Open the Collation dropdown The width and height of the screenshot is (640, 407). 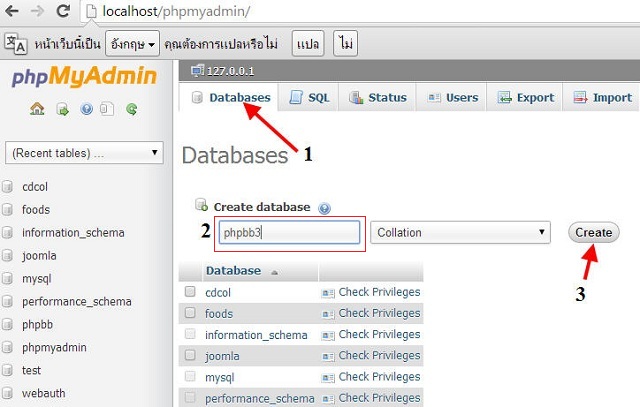click(460, 232)
